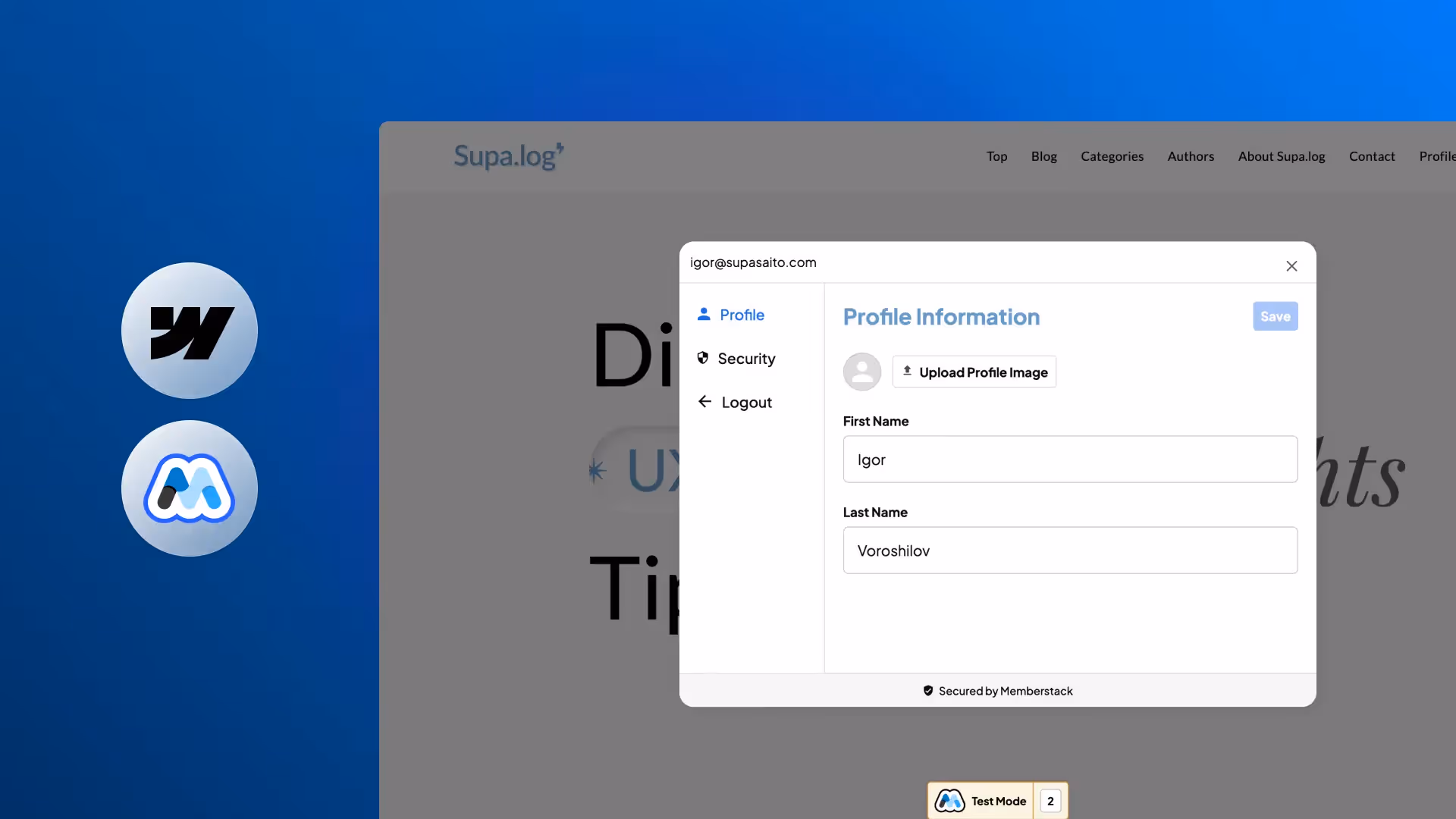This screenshot has height=819, width=1456.
Task: Open the About Supa.log page link
Action: 1282,156
